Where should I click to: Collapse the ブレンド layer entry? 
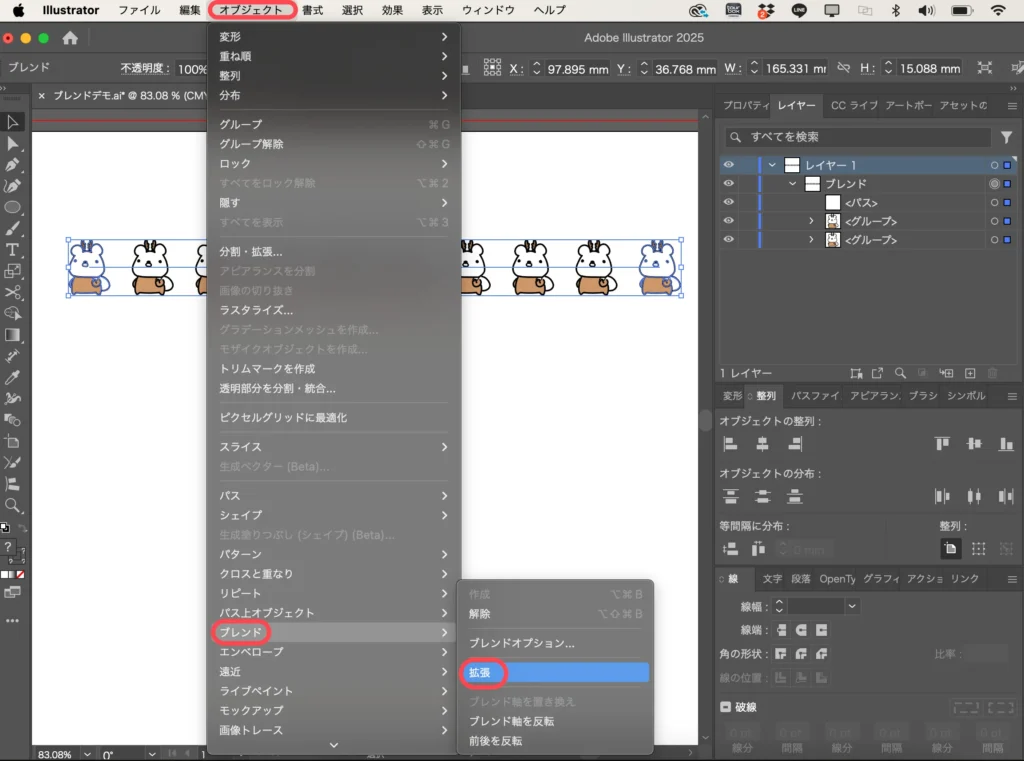[x=793, y=184]
